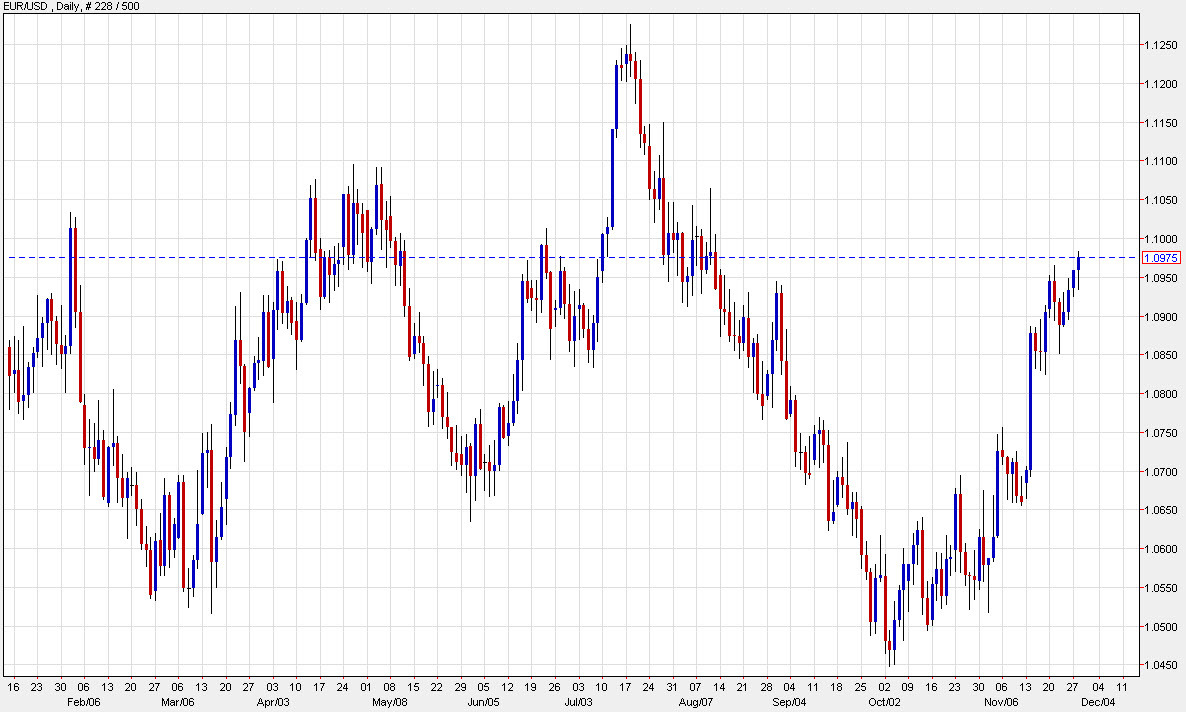The height and width of the screenshot is (712, 1186).
Task: Select the Jul/03 date axis label
Action: [580, 701]
